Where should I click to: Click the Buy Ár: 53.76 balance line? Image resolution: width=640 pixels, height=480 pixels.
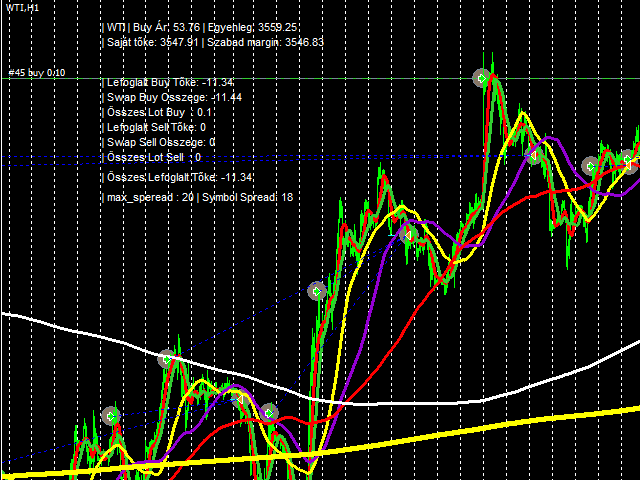coord(200,27)
